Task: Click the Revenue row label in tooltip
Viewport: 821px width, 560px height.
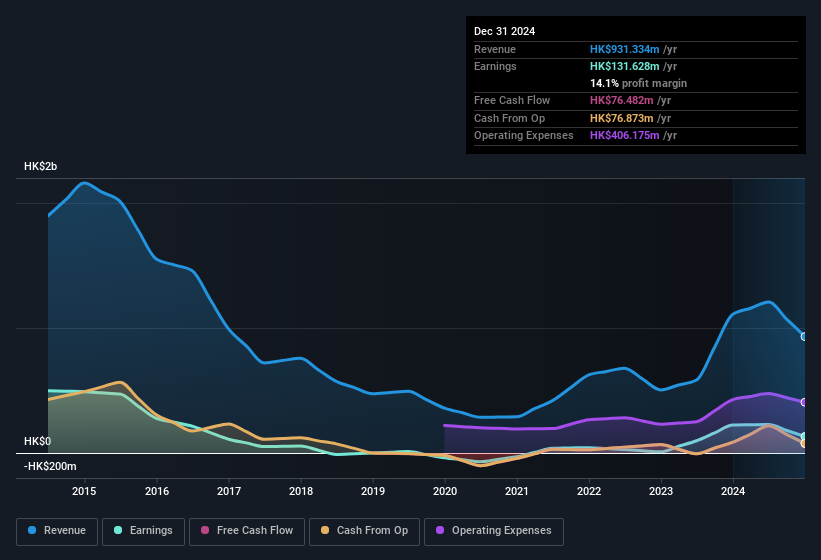Action: tap(495, 49)
